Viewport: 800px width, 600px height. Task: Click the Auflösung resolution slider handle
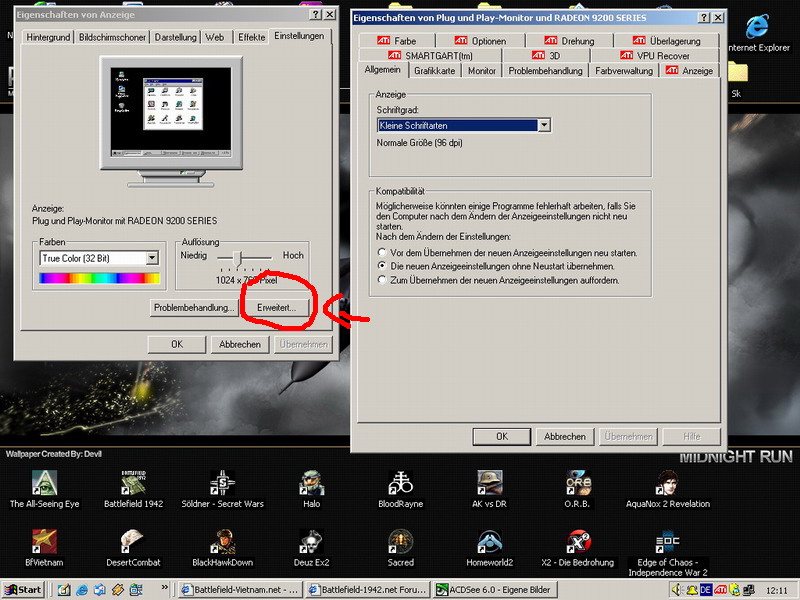tap(237, 258)
